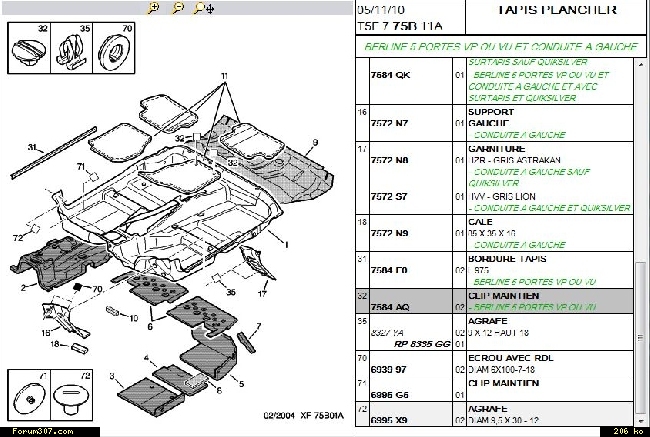Click the AGRAFE description in row 35
The image size is (650, 437).
488,321
